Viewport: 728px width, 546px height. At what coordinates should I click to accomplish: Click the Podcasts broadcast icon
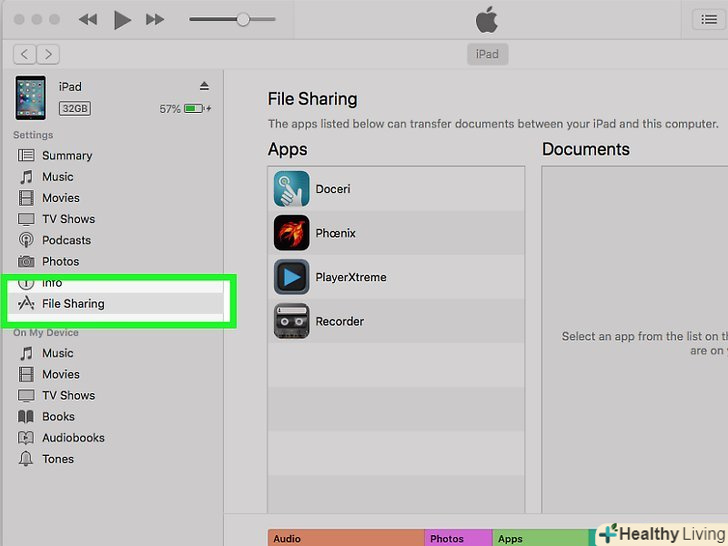pos(26,240)
